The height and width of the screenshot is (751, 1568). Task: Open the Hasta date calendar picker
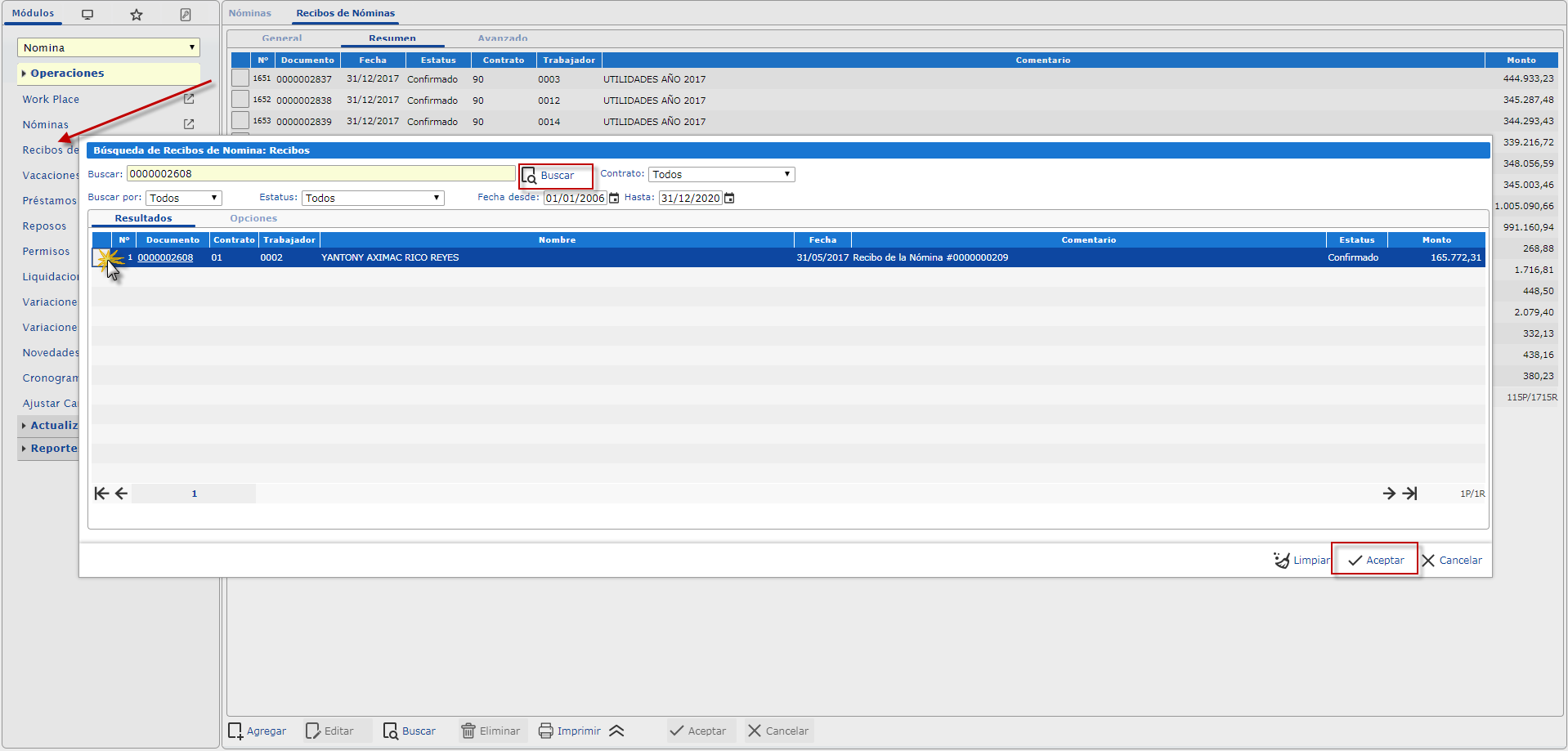[729, 199]
